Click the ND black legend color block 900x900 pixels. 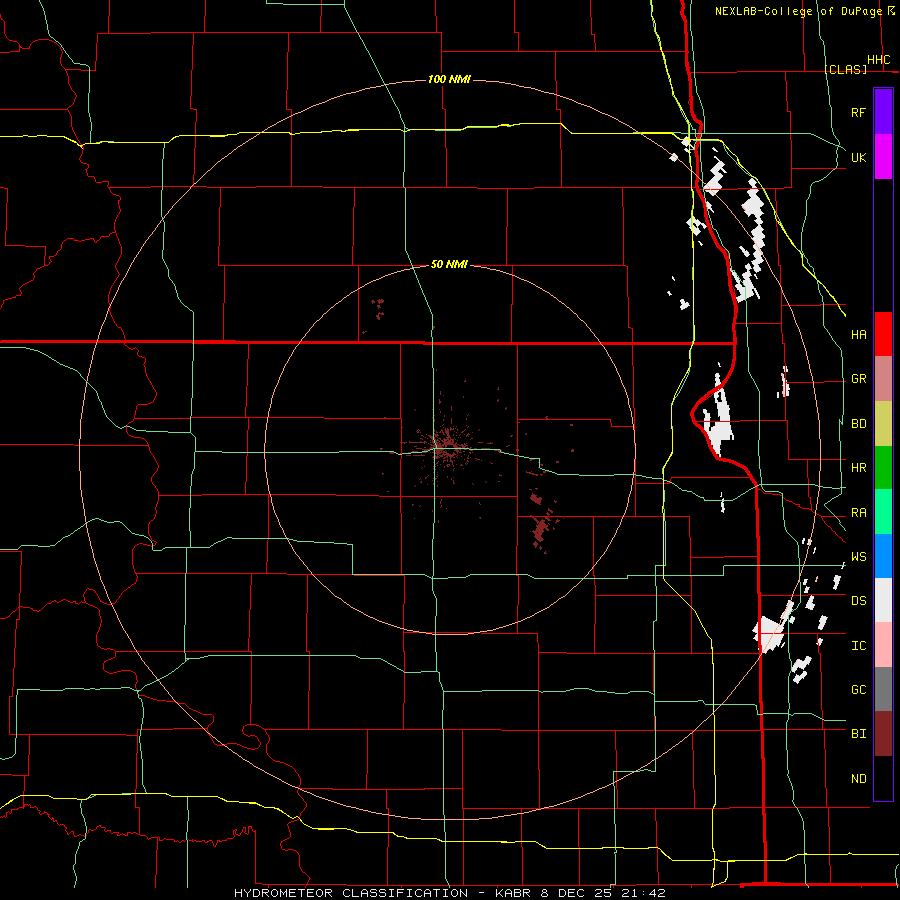pos(883,778)
